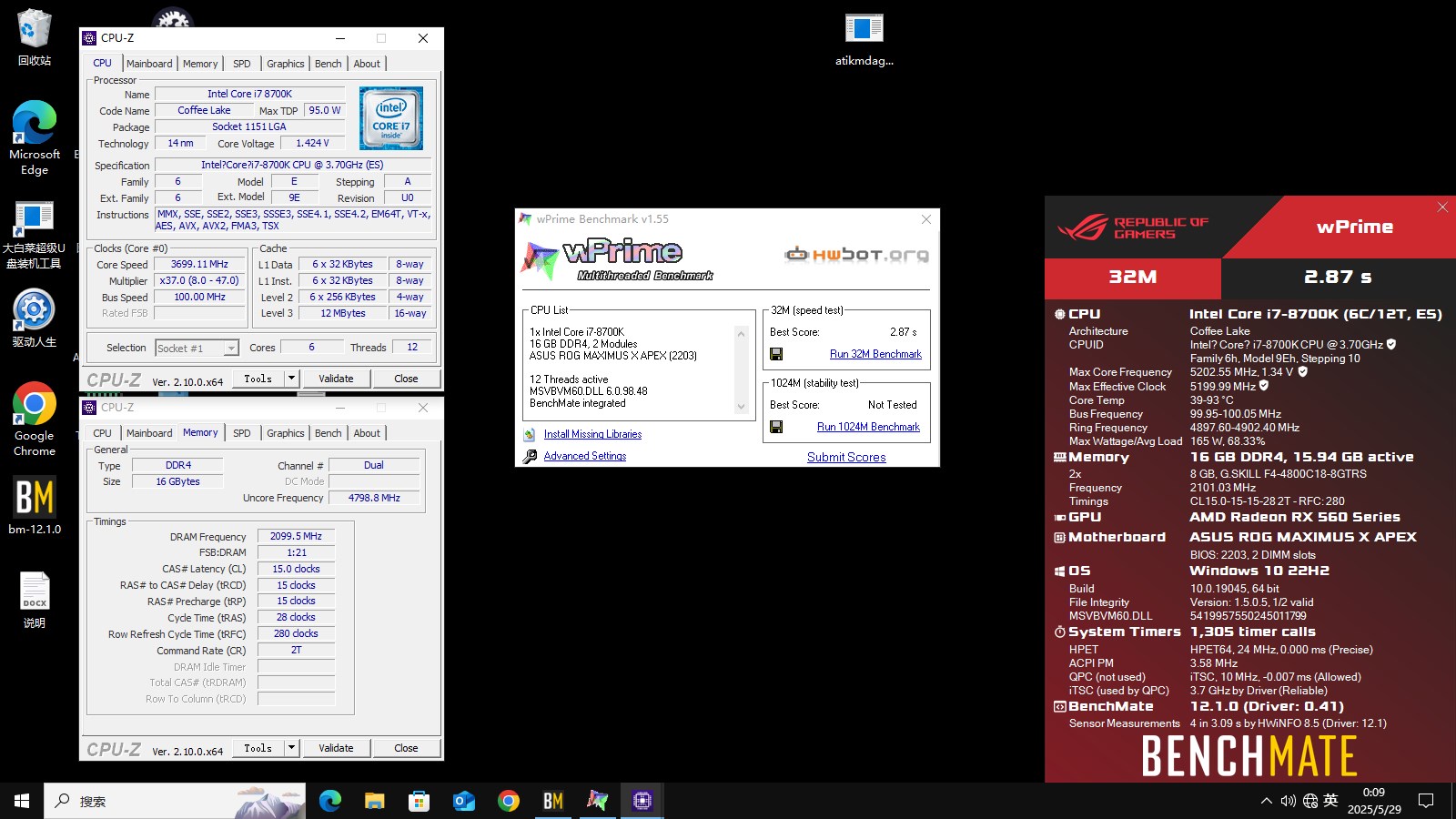Open the Recycle Bin desktop icon
Screen dimensions: 1456x819
click(34, 36)
